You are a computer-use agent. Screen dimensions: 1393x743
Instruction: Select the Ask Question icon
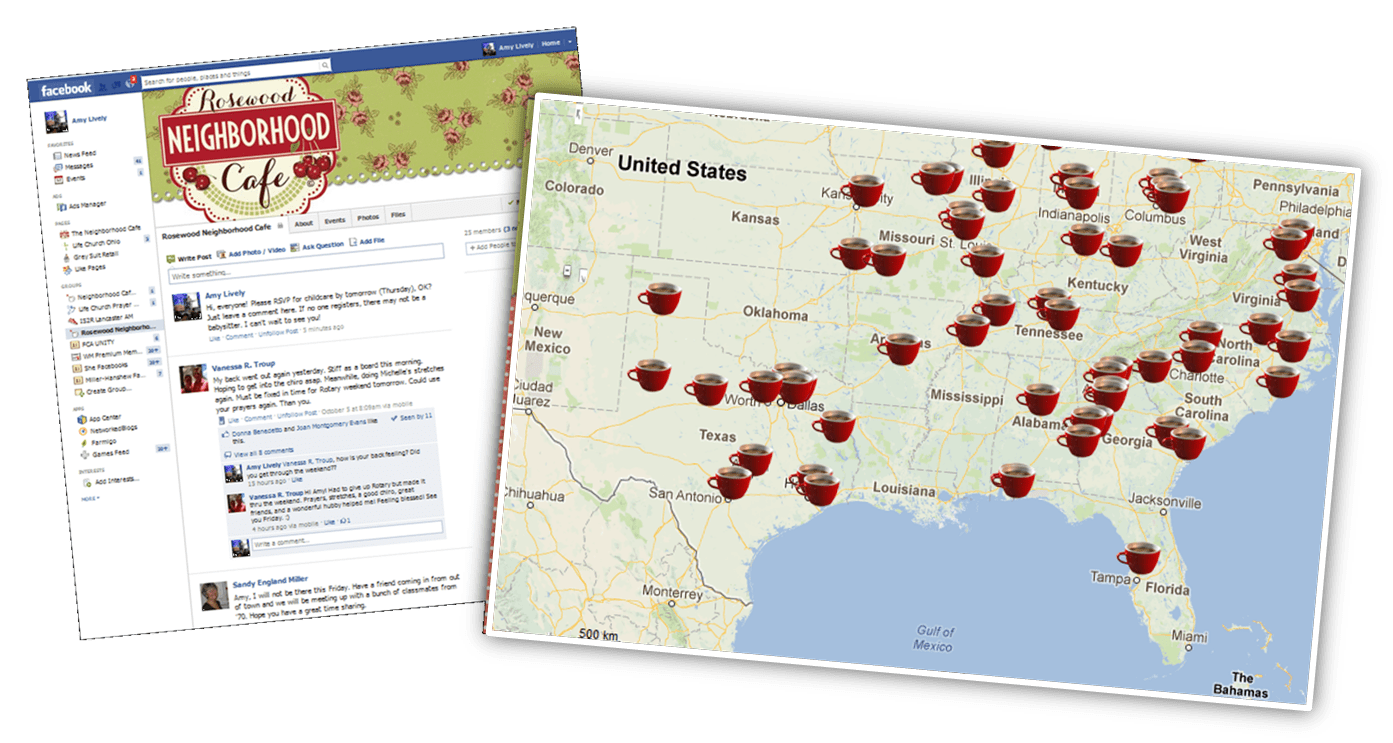point(295,246)
